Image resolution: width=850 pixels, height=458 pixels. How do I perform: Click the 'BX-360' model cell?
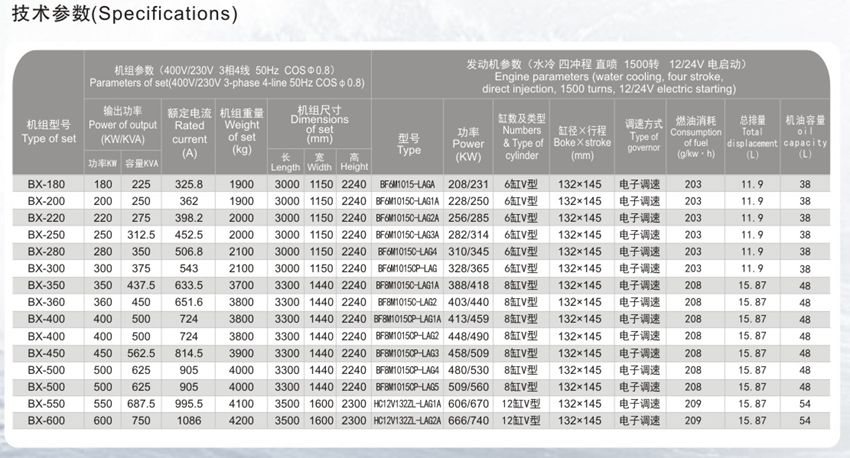46,302
